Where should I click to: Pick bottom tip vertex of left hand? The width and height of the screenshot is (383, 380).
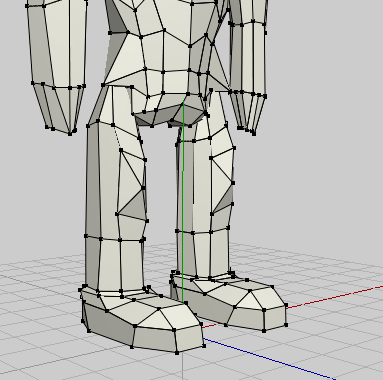pos(70,134)
